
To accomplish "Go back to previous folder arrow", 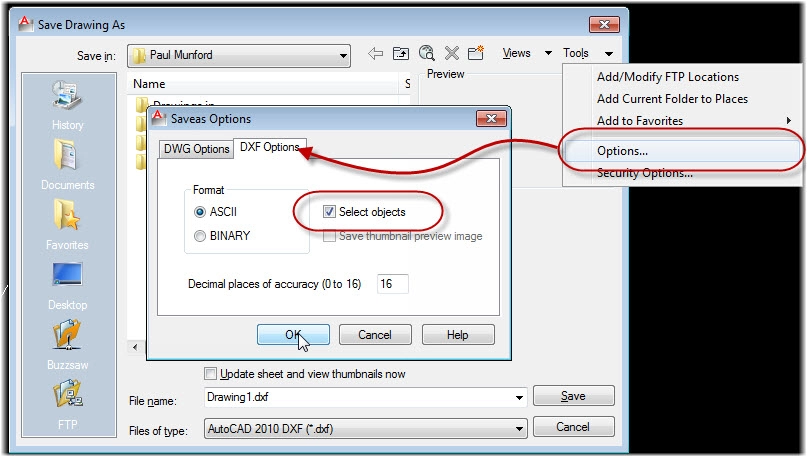I will (376, 53).
